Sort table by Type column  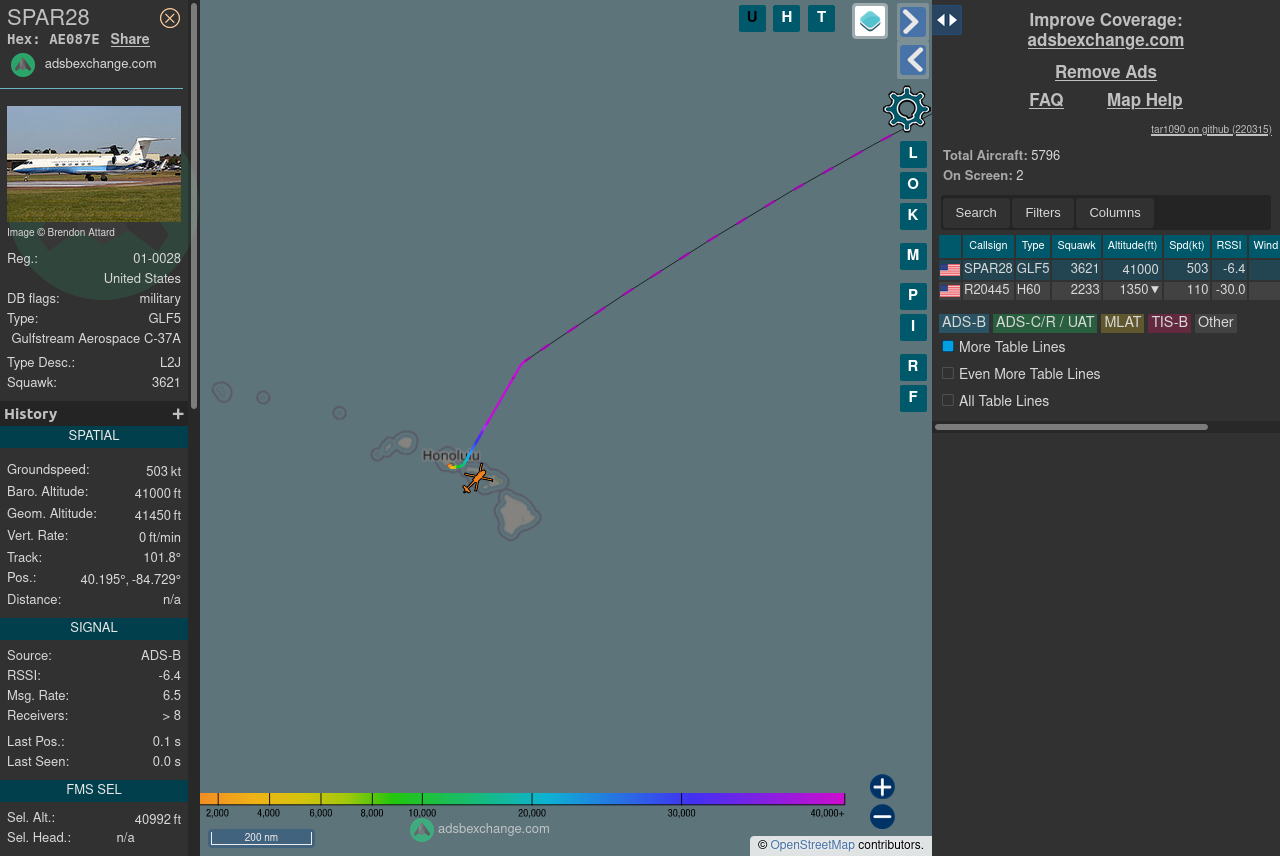coord(1033,246)
